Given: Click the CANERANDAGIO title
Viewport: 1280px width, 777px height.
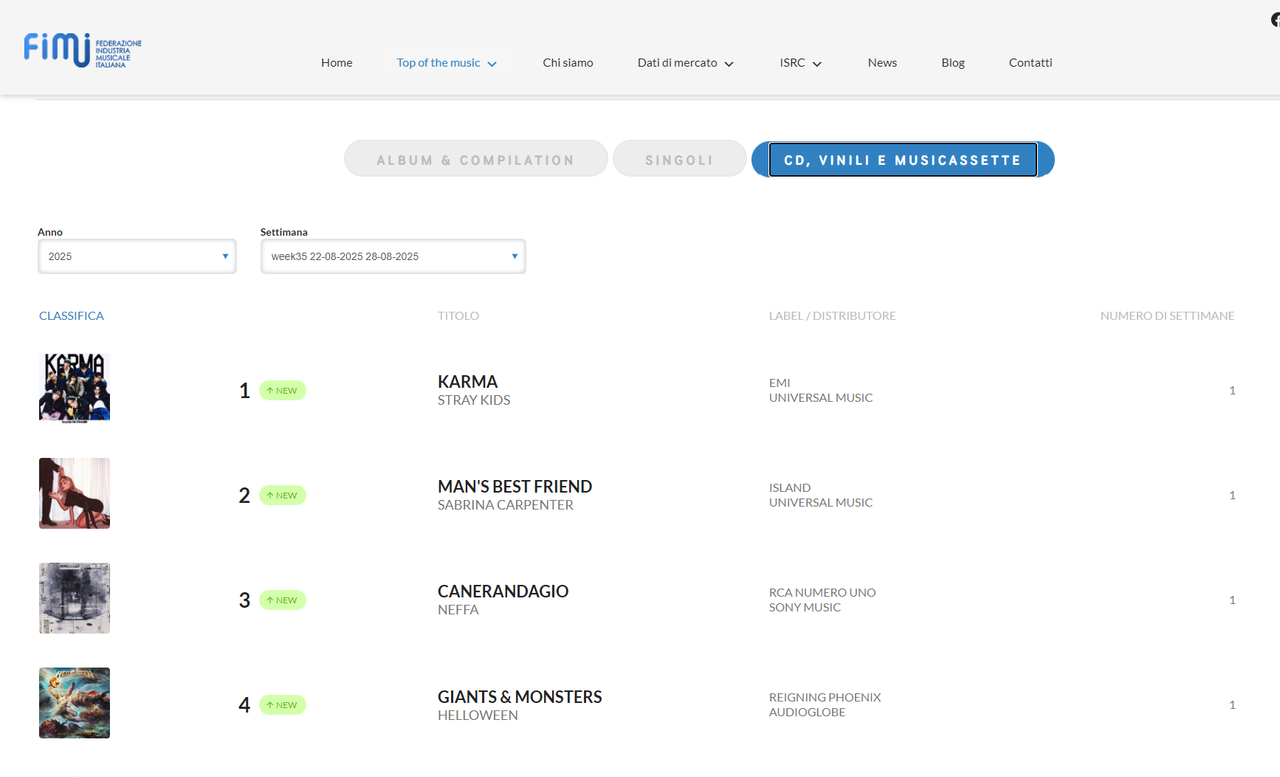Looking at the screenshot, I should (503, 592).
